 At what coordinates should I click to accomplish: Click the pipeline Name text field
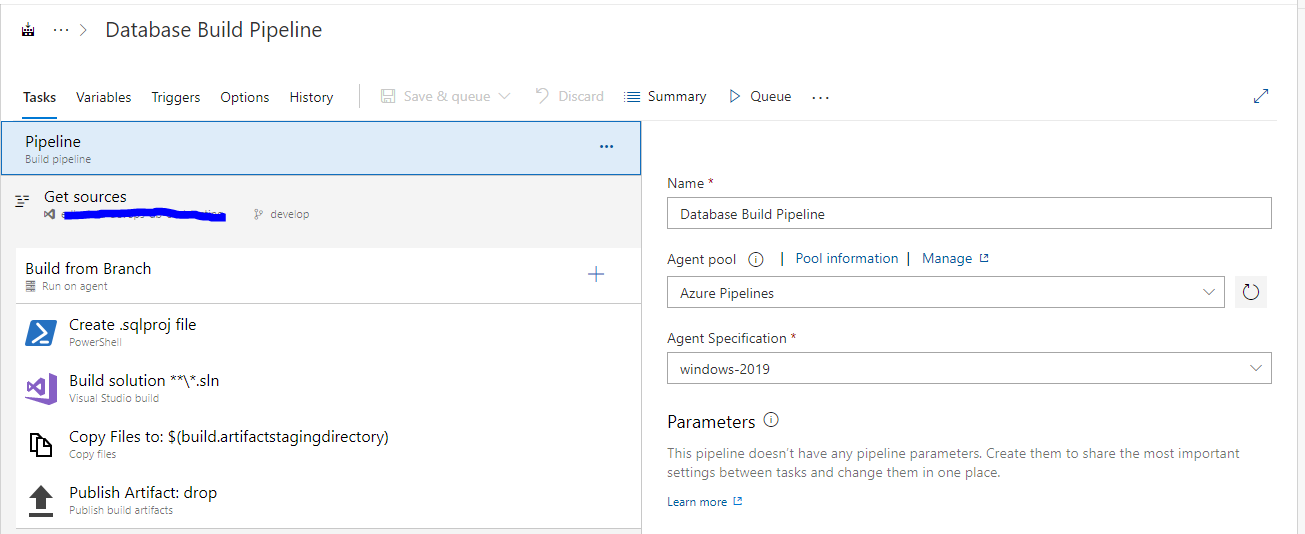pyautogui.click(x=969, y=214)
